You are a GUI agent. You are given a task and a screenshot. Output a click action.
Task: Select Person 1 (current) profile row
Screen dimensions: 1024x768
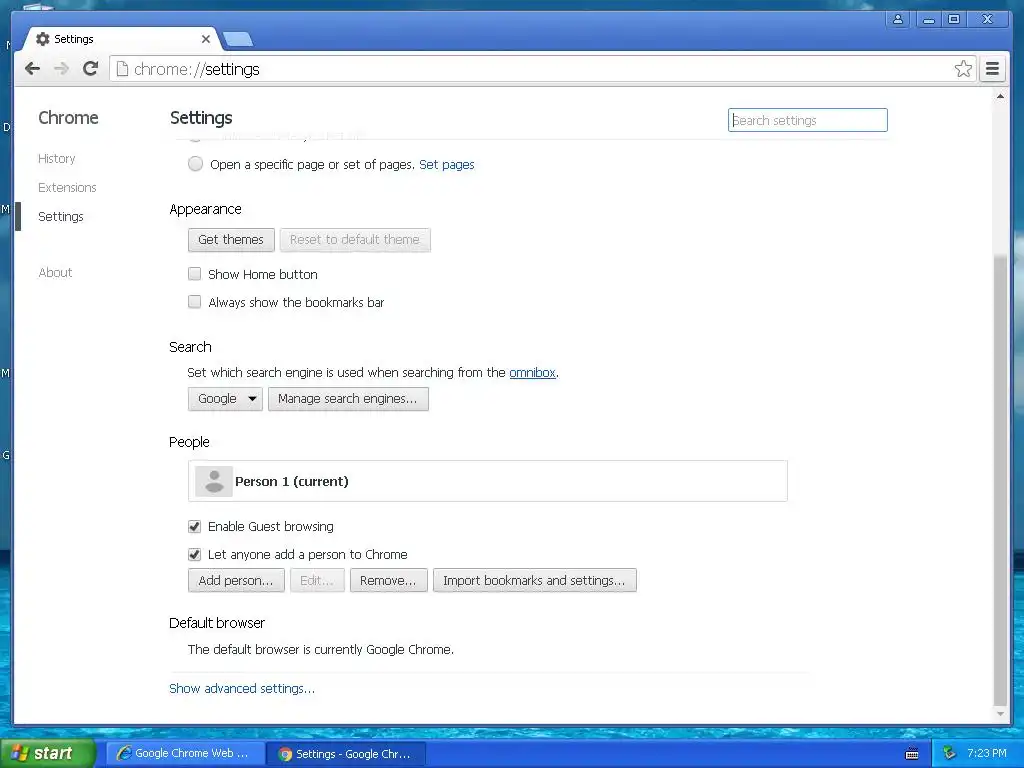click(487, 481)
